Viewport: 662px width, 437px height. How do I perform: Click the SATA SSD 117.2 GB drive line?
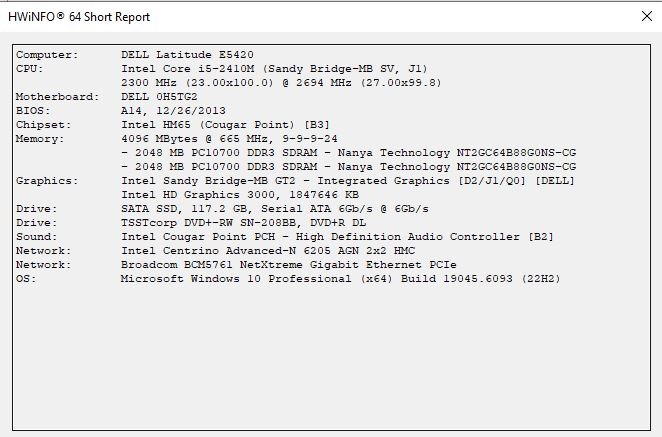coord(274,209)
